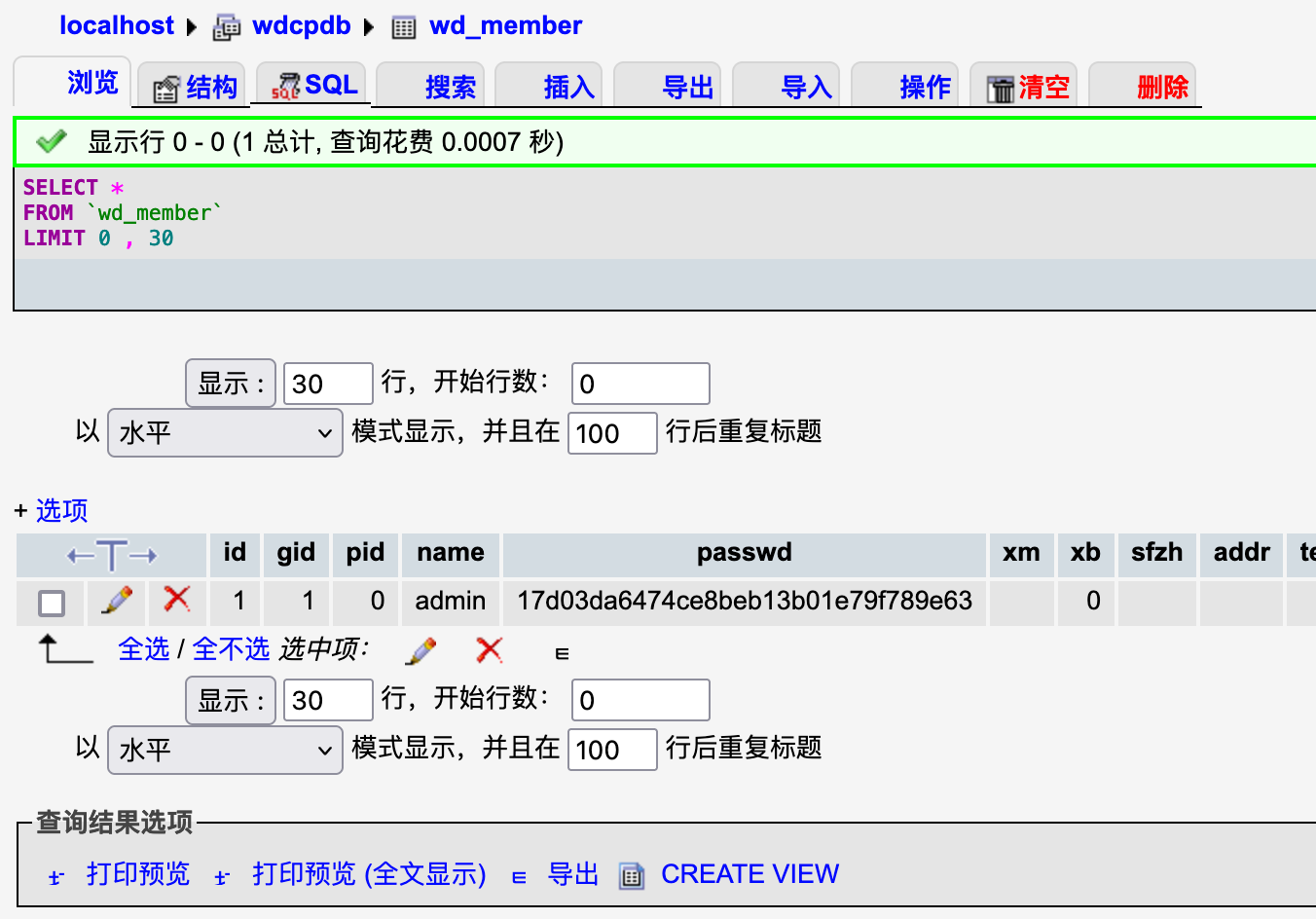This screenshot has height=919, width=1316.
Task: Click the upper 开始行数 input field
Action: tap(640, 384)
